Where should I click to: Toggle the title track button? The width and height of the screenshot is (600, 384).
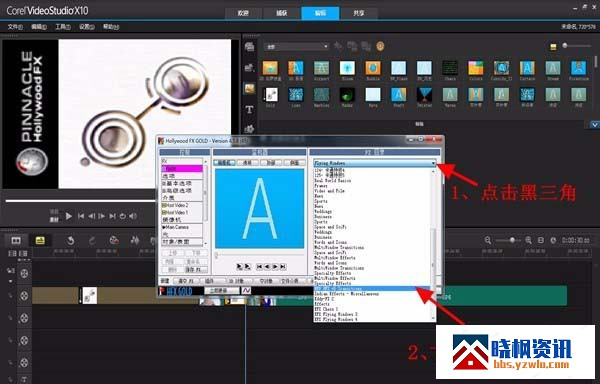[x=24, y=379]
